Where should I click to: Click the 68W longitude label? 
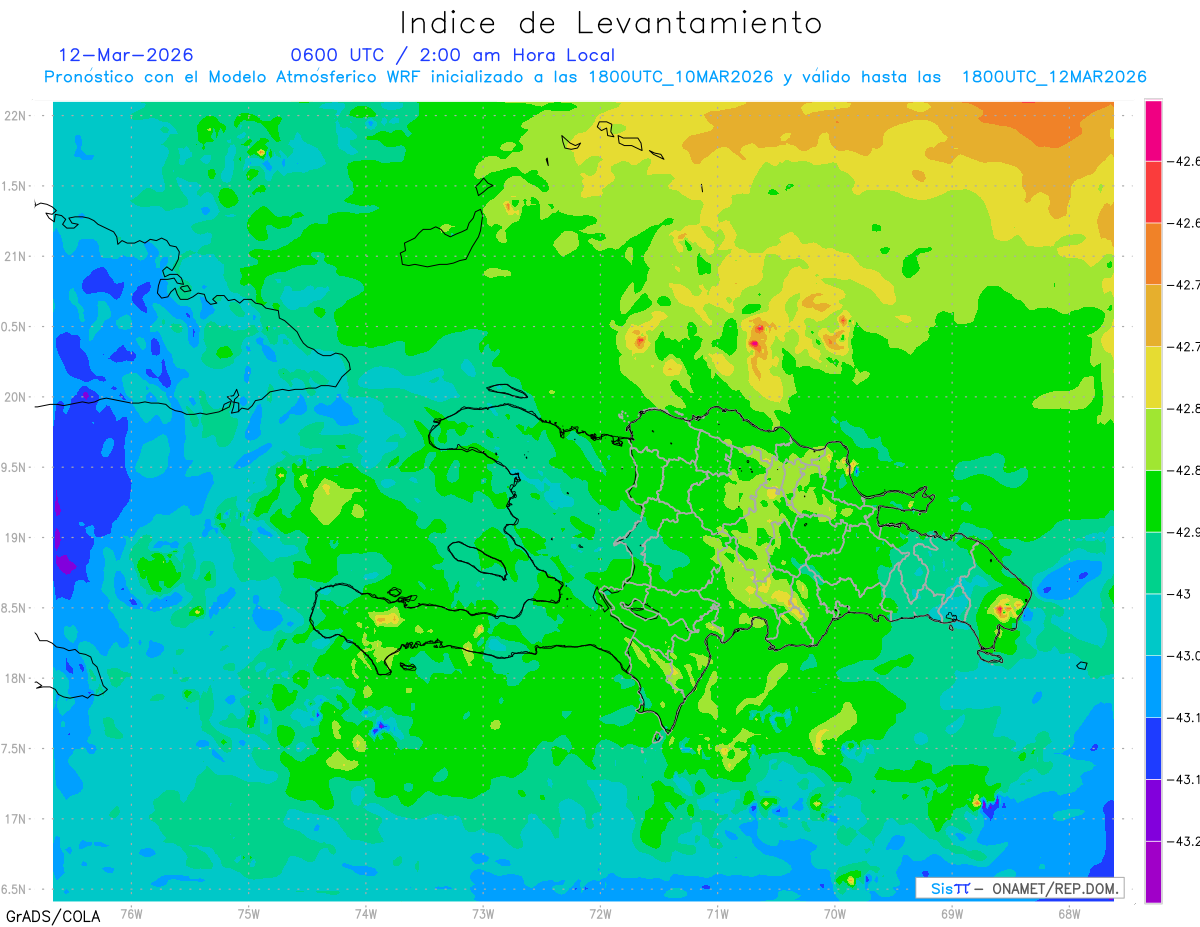click(1068, 912)
